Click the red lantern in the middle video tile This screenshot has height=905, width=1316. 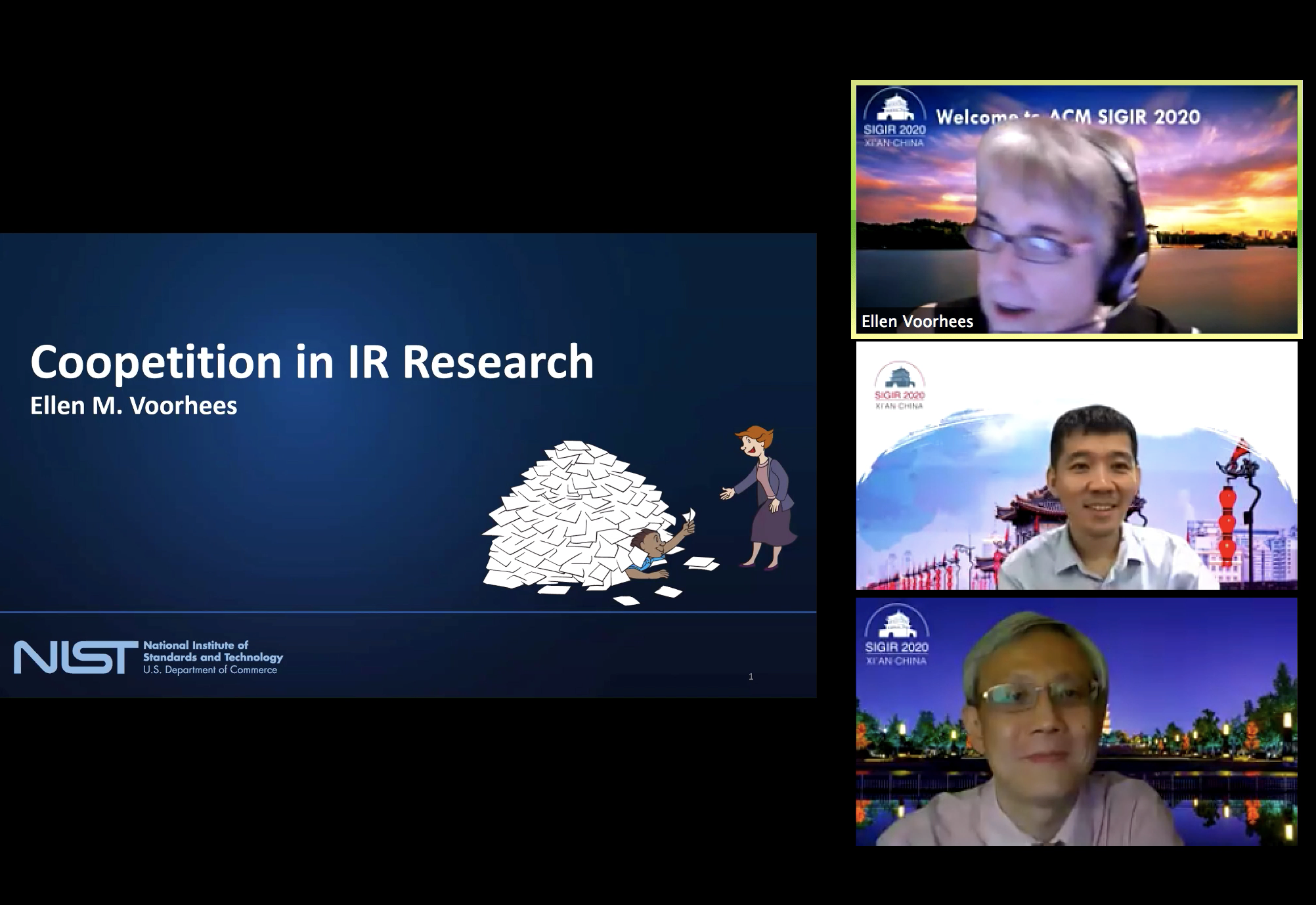tap(1227, 525)
